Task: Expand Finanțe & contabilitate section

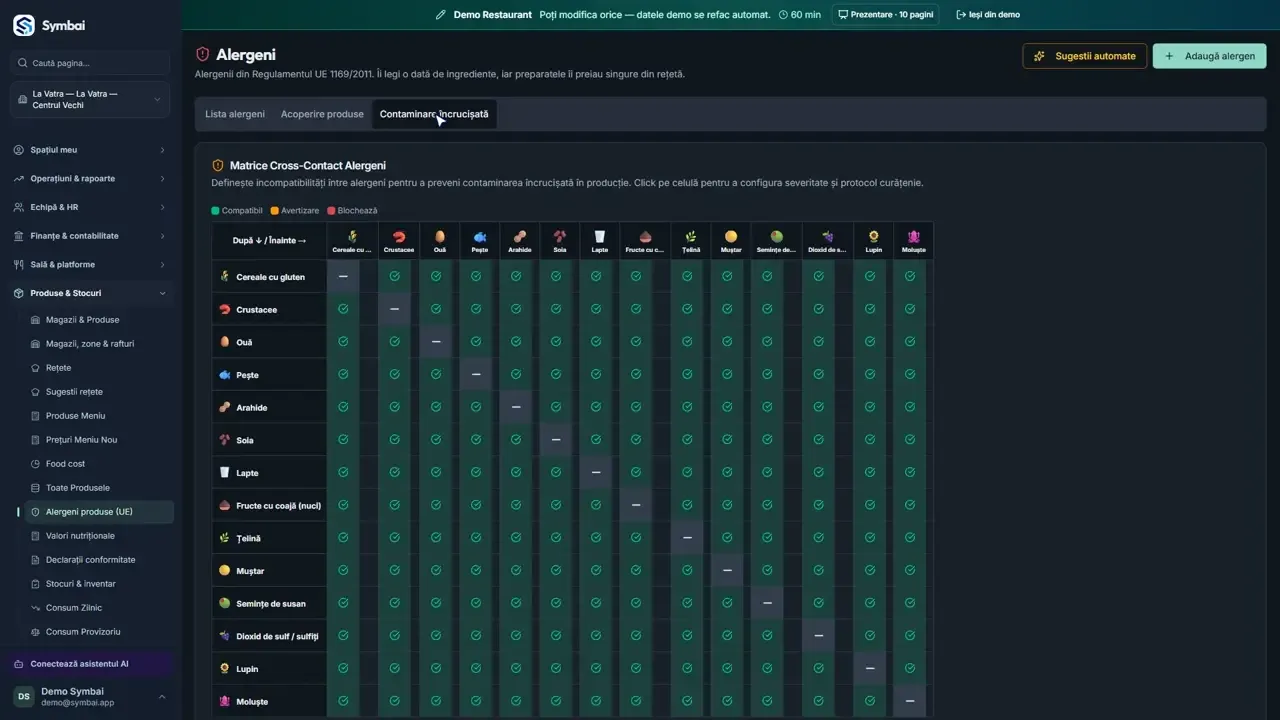Action: tap(90, 236)
